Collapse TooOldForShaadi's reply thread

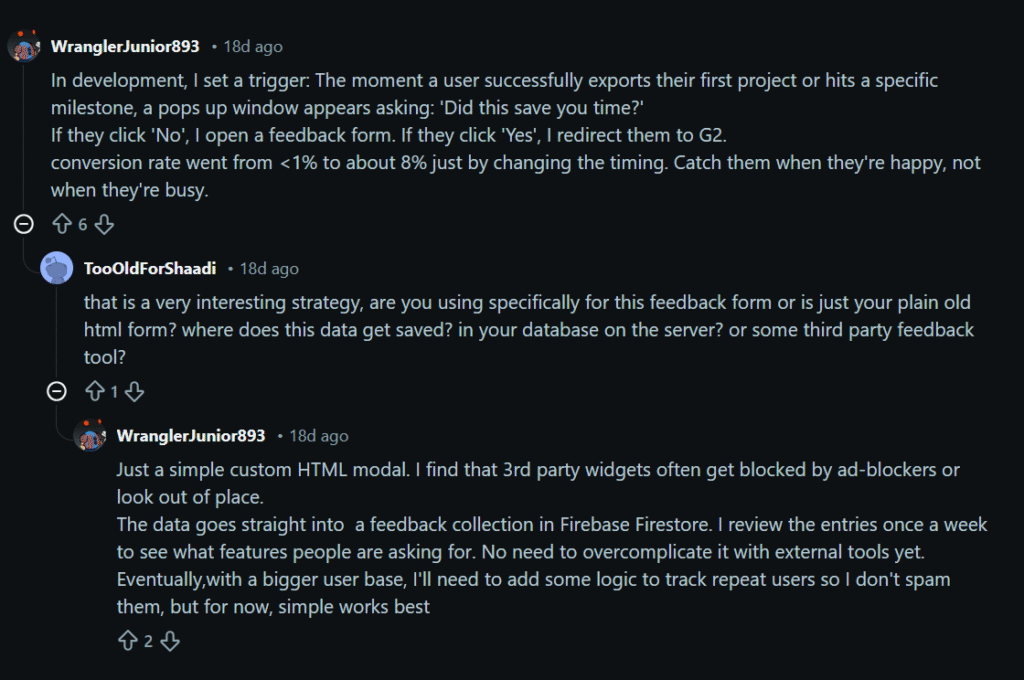[58, 391]
